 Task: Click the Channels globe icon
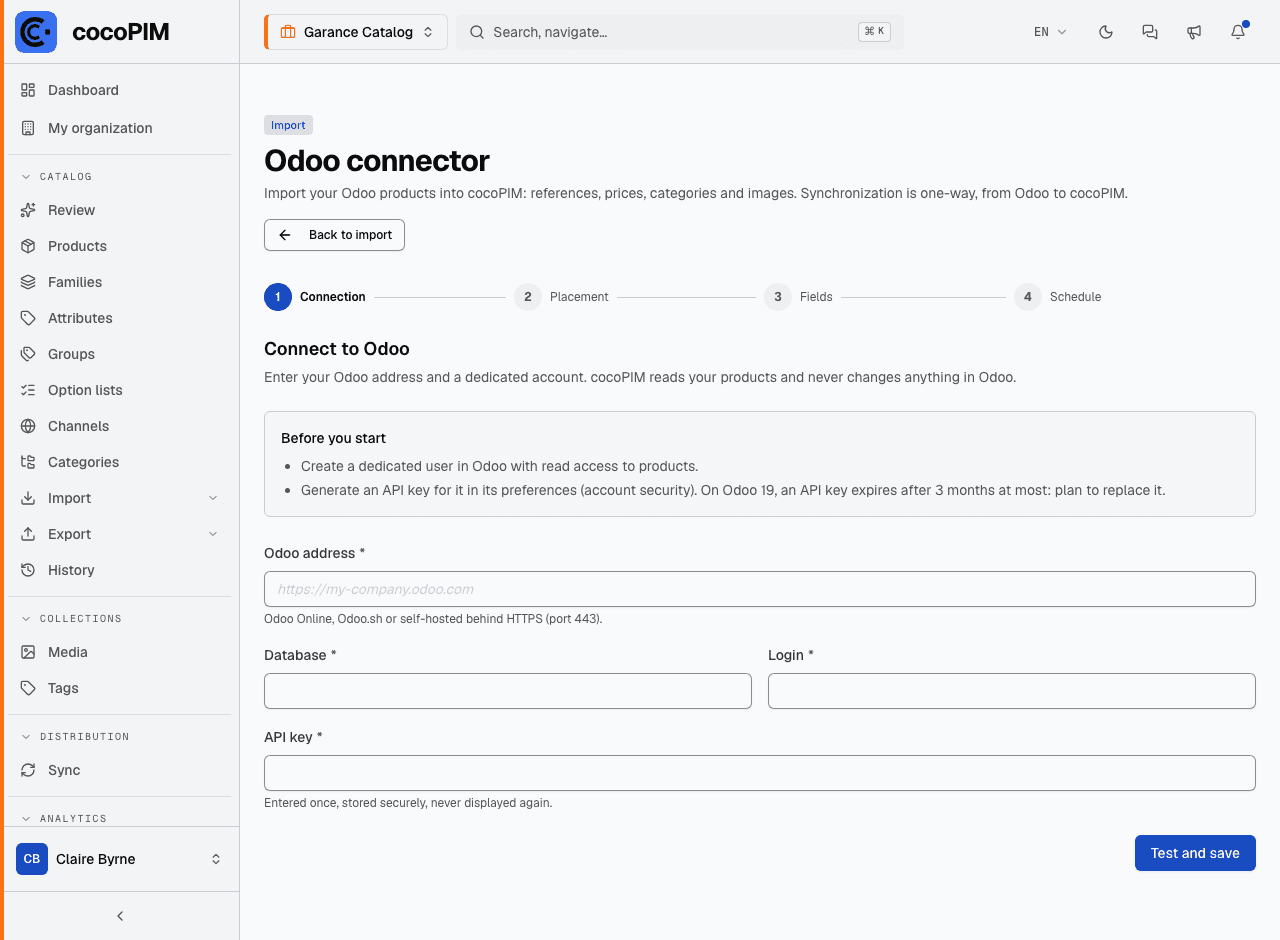[28, 426]
